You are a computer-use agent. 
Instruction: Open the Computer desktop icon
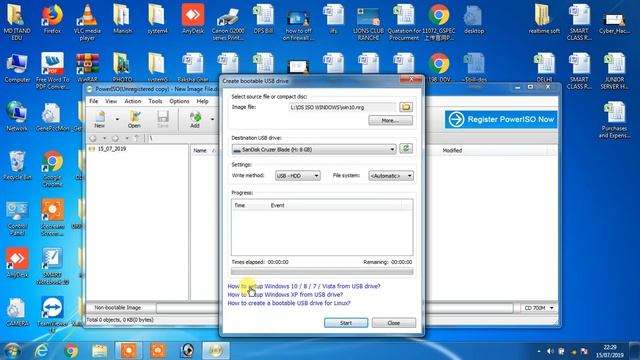point(17,68)
